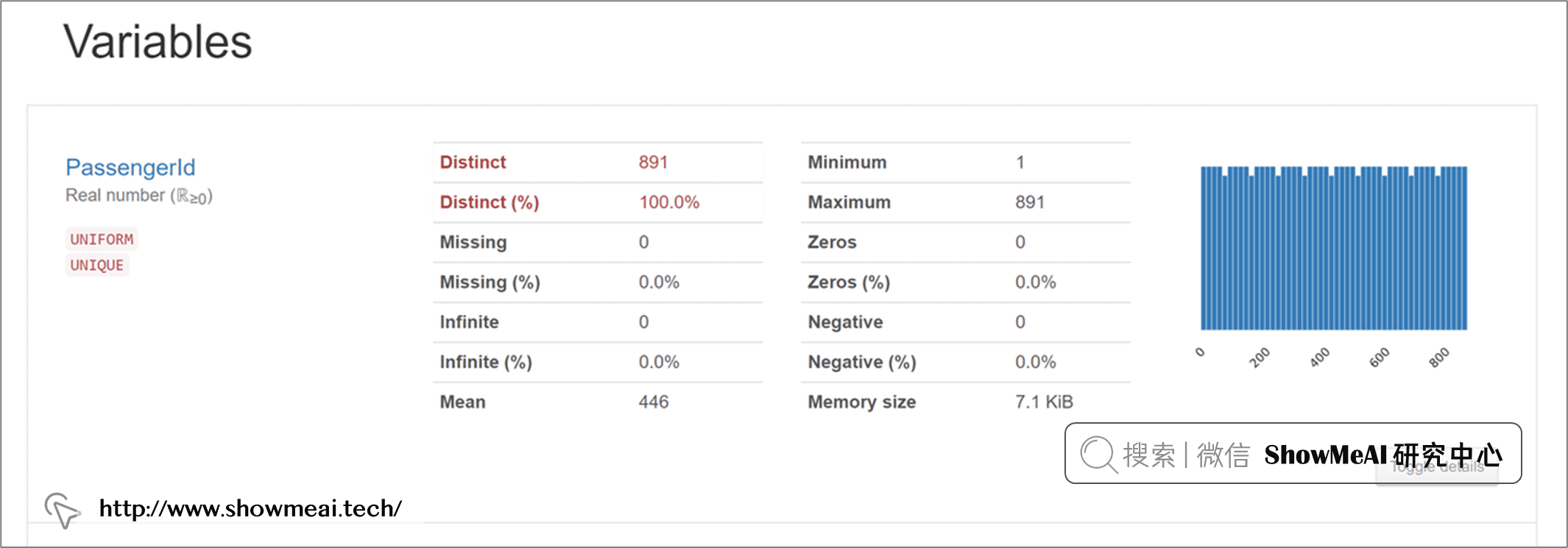The image size is (1568, 548).
Task: Click the UNIQUE warning tag
Action: point(96,265)
